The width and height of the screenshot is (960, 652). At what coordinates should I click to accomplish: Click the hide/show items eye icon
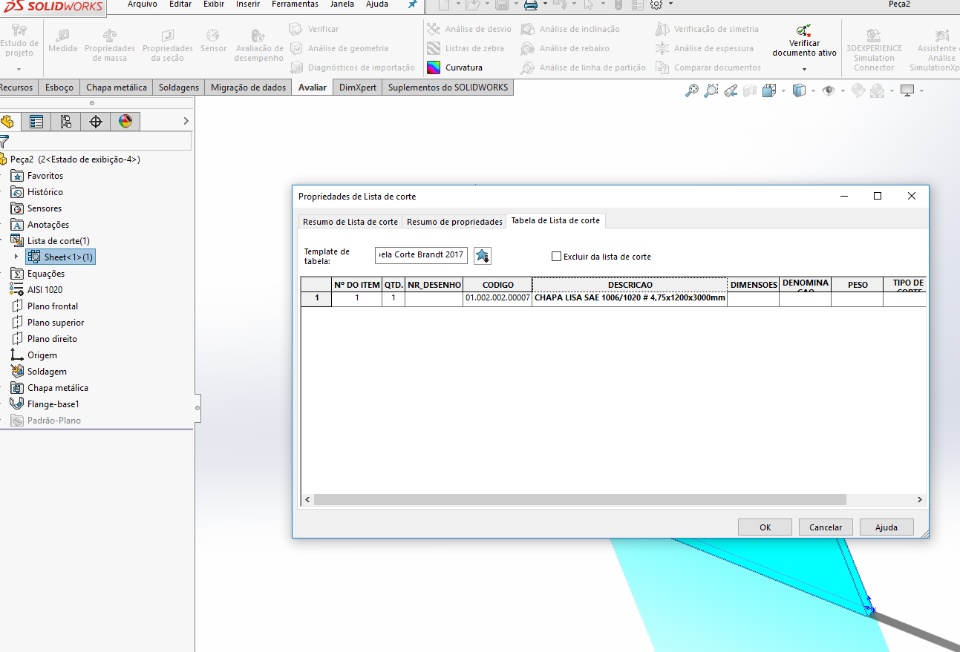pos(828,91)
